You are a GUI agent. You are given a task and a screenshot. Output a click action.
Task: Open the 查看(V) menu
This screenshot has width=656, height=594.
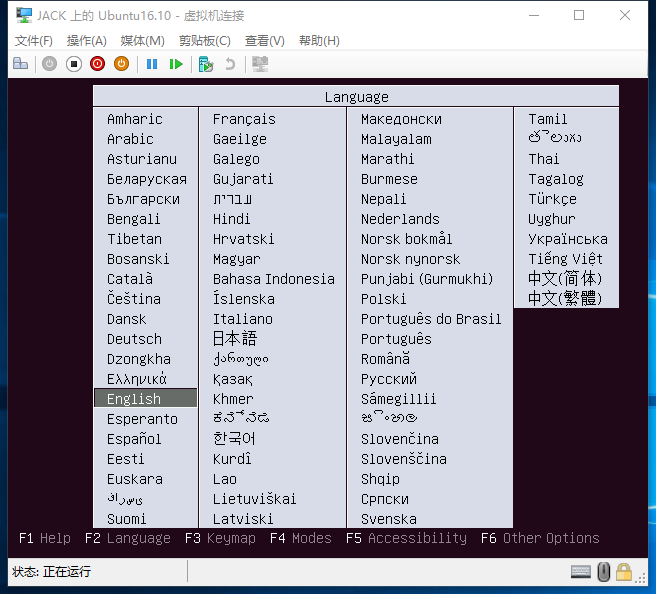coord(264,41)
